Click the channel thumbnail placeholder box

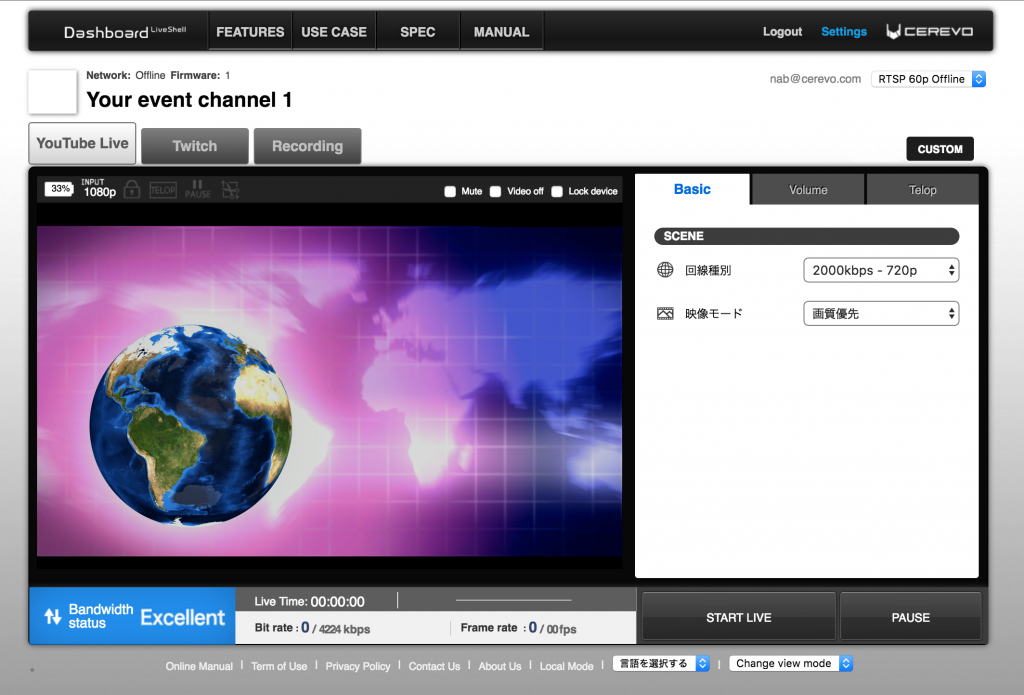tap(52, 92)
